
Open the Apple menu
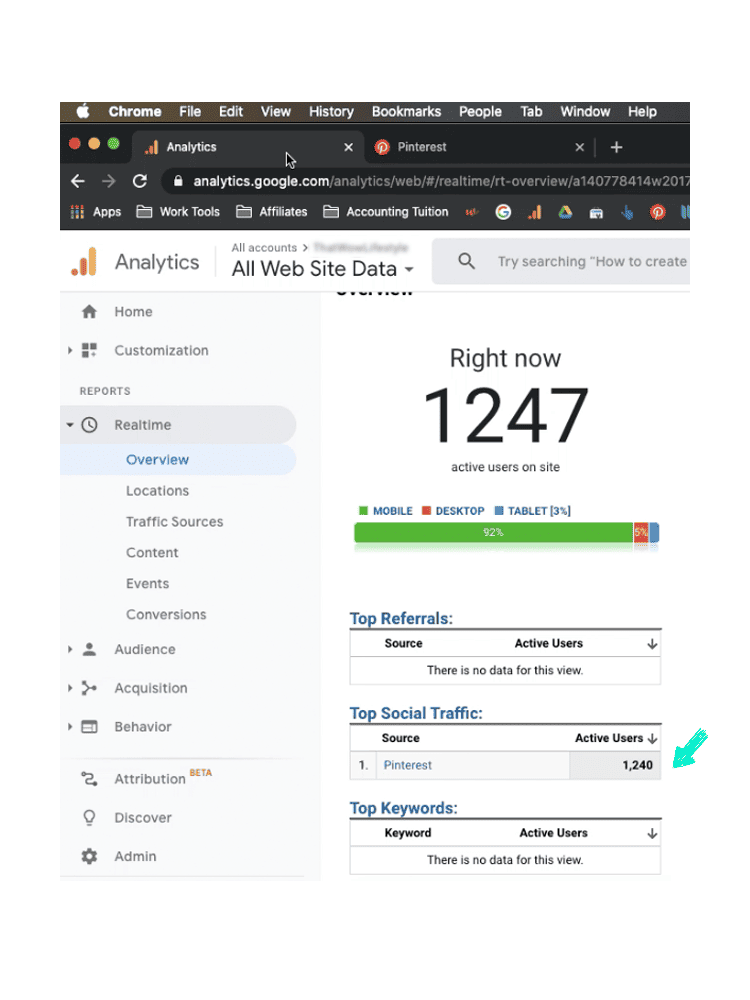tap(83, 112)
